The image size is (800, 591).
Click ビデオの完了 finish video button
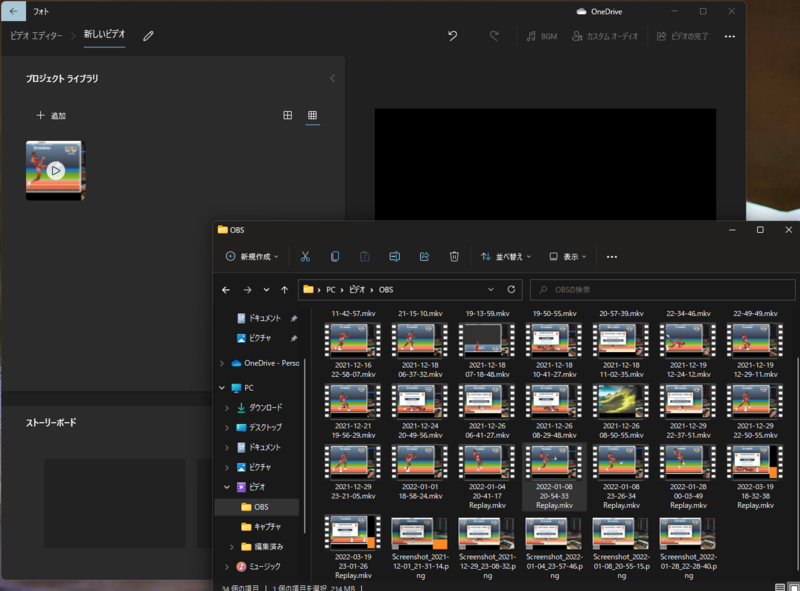pos(682,36)
